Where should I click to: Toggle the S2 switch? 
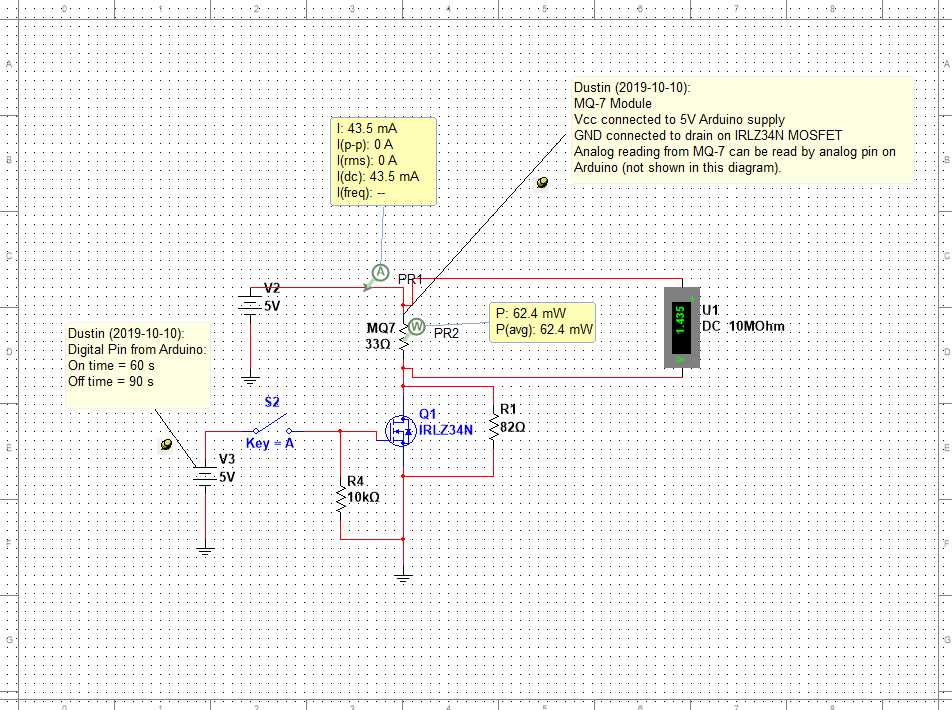pyautogui.click(x=271, y=425)
